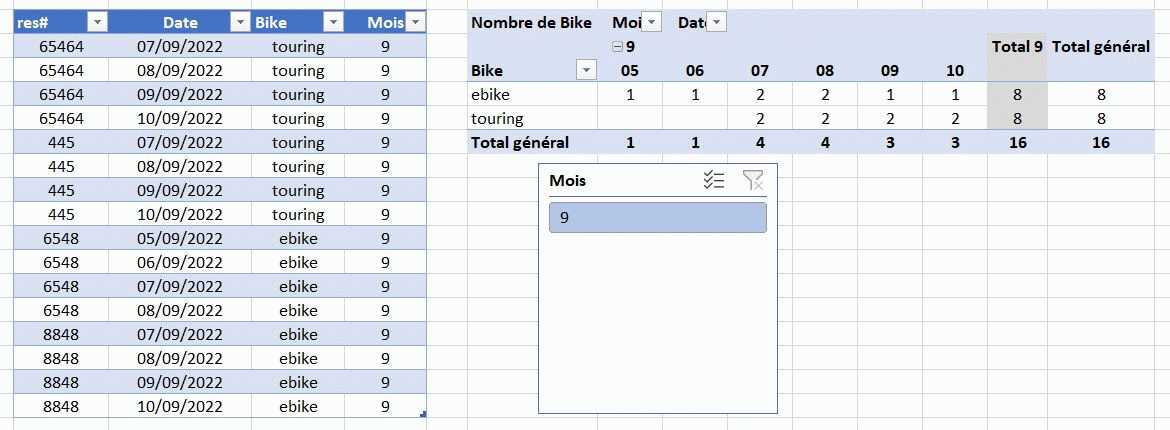1170x430 pixels.
Task: Click the ebike row label in pivot
Action: pos(490,94)
